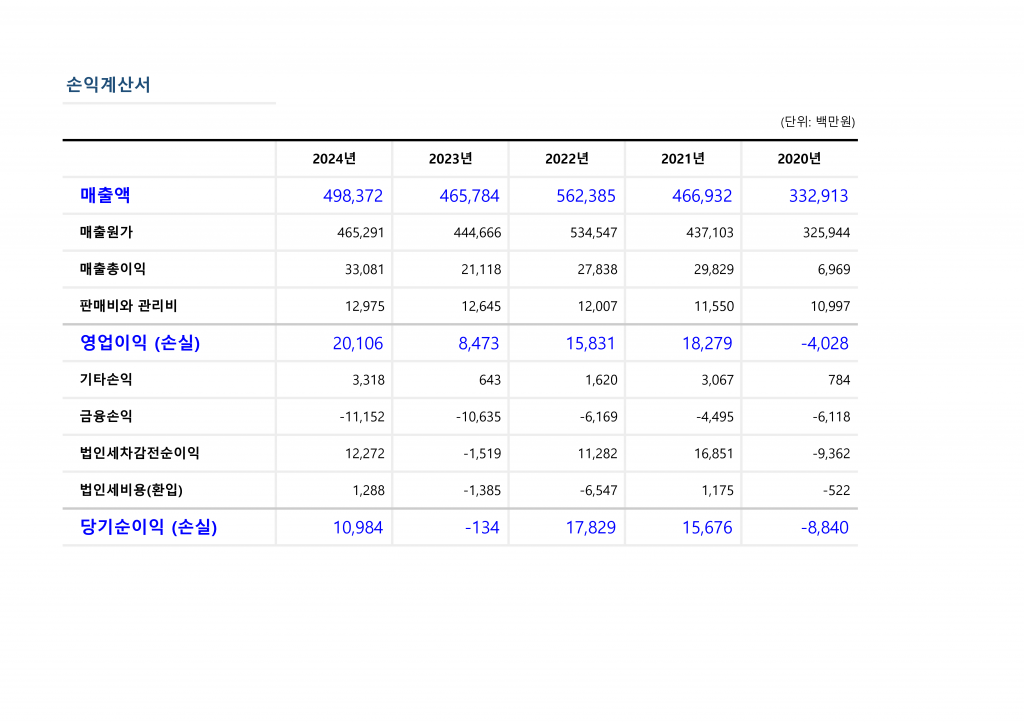The width and height of the screenshot is (1024, 725).
Task: Select the 2023 net loss value -134
Action: 482,527
